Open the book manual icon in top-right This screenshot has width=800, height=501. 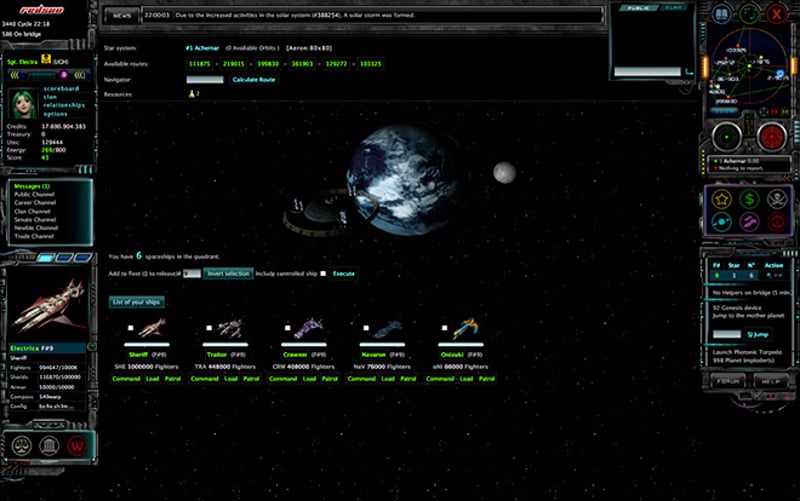pyautogui.click(x=720, y=14)
